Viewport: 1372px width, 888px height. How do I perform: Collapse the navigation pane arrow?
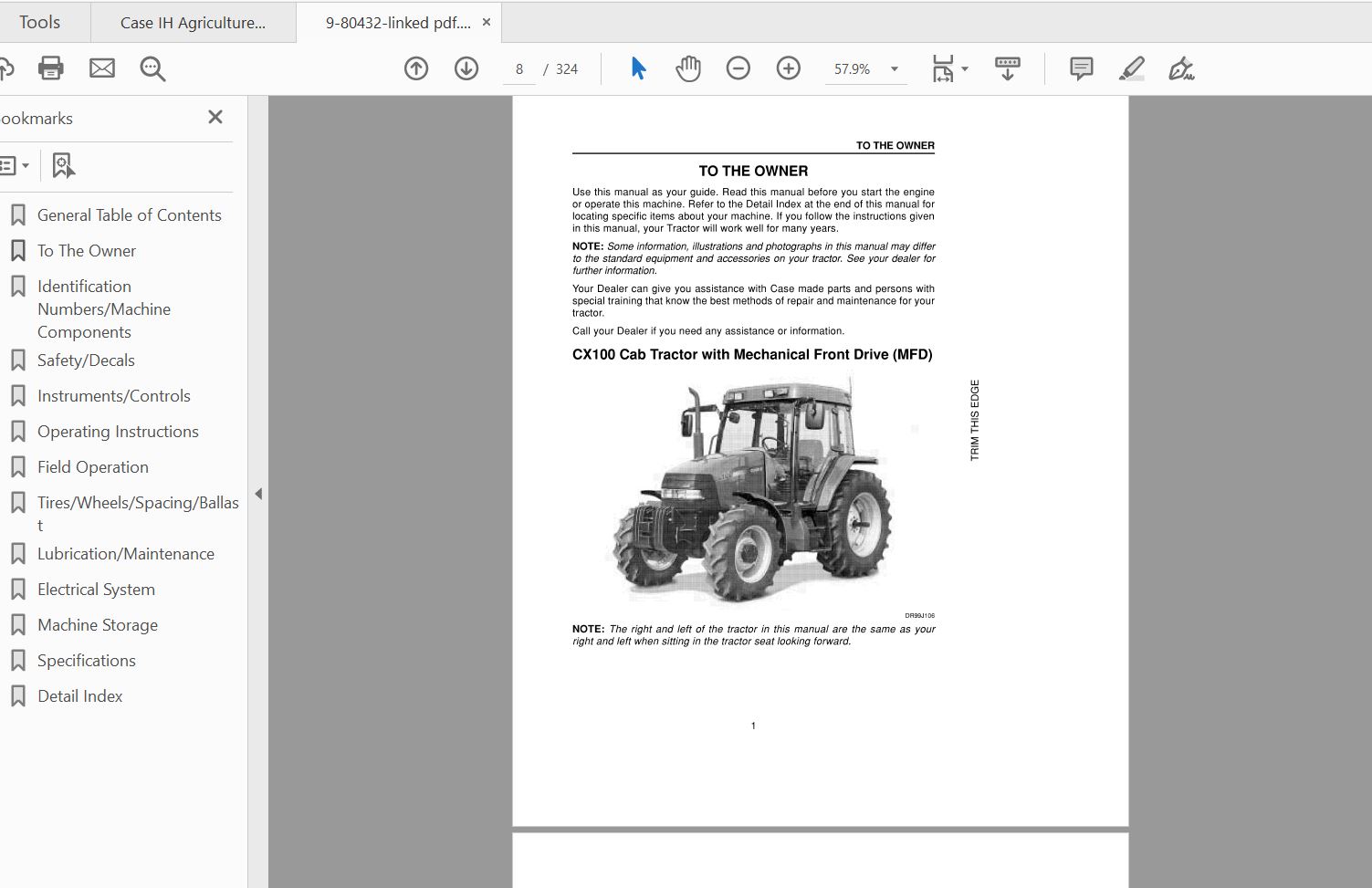point(258,494)
